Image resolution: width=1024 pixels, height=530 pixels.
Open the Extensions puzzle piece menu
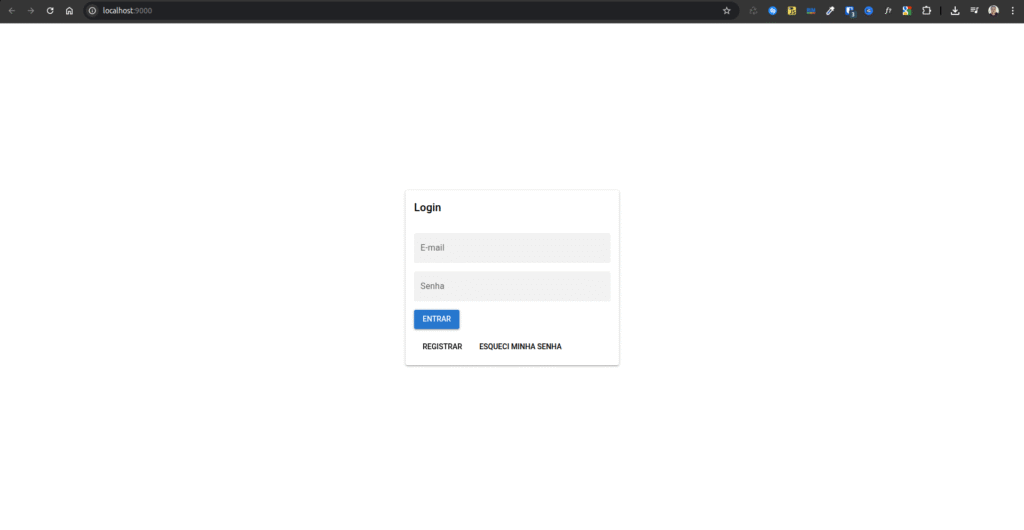pyautogui.click(x=926, y=10)
